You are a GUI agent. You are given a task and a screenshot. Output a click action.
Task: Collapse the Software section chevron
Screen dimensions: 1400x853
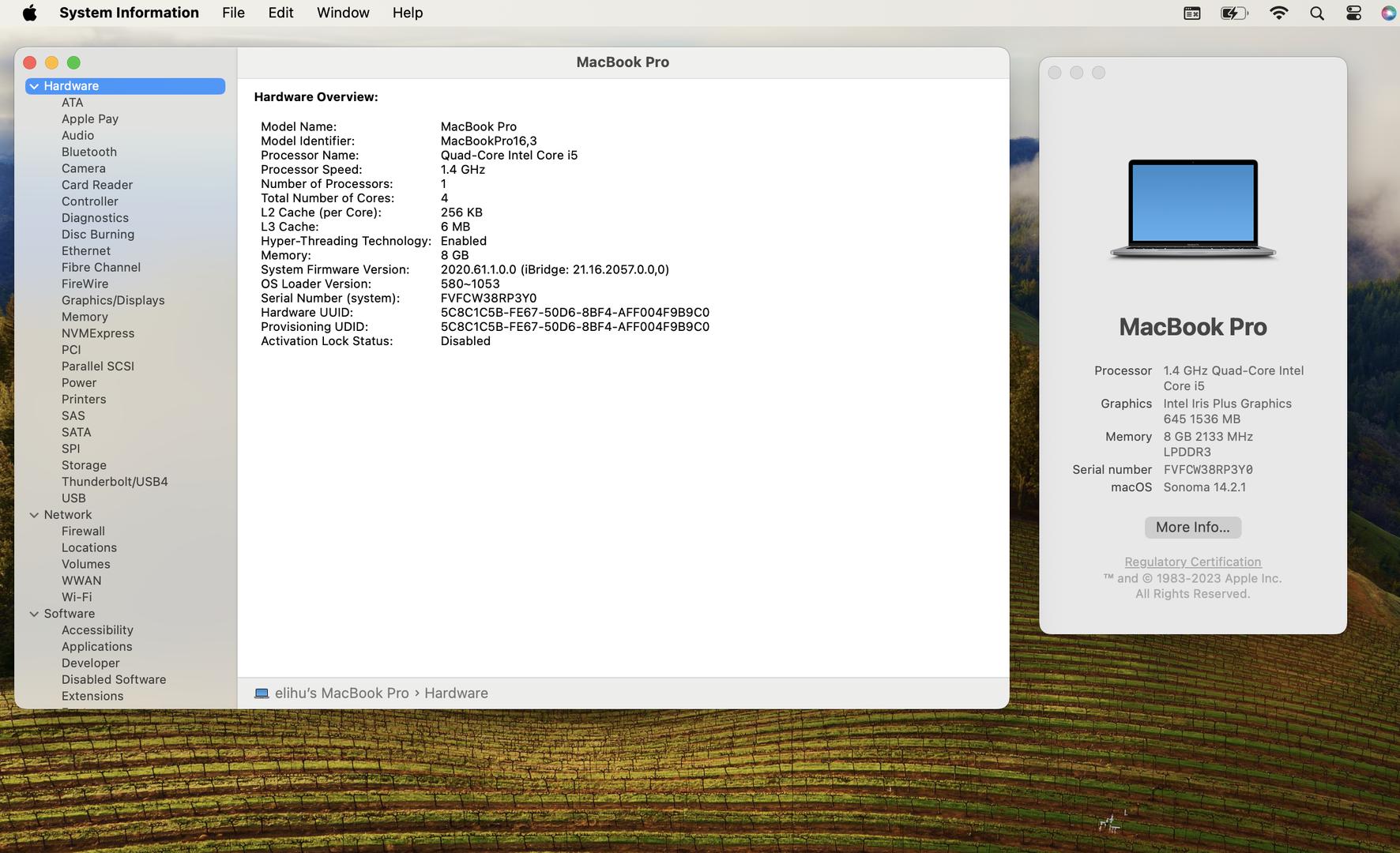(x=34, y=614)
